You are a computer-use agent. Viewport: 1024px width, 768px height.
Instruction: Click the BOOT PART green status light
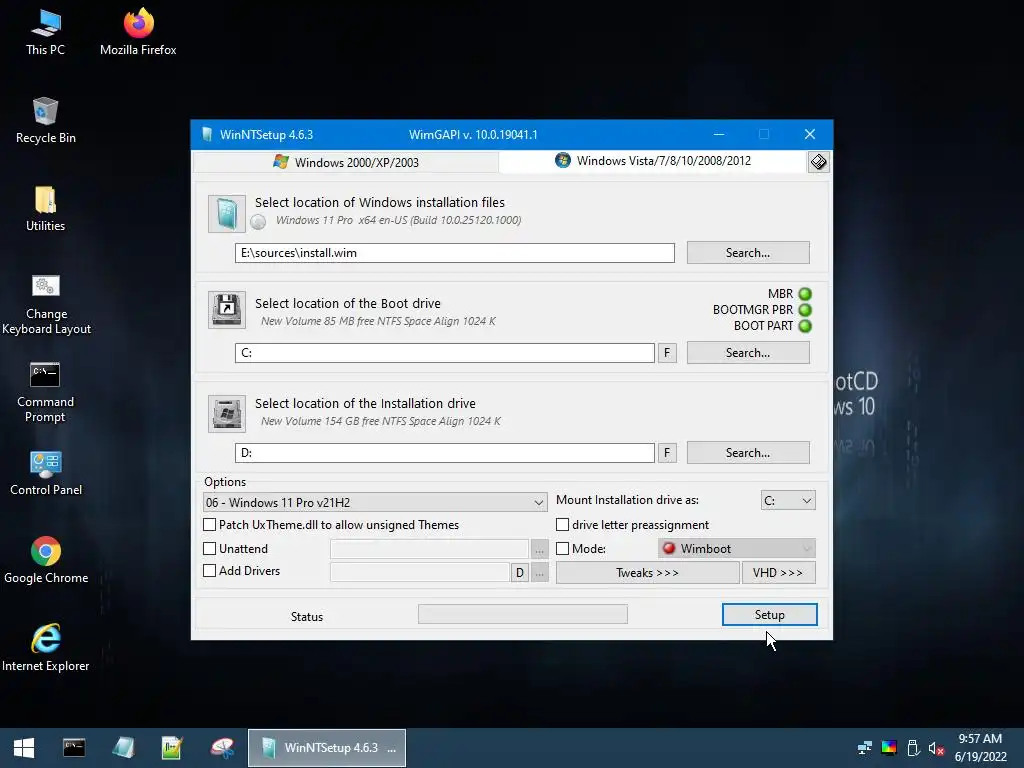tap(805, 325)
